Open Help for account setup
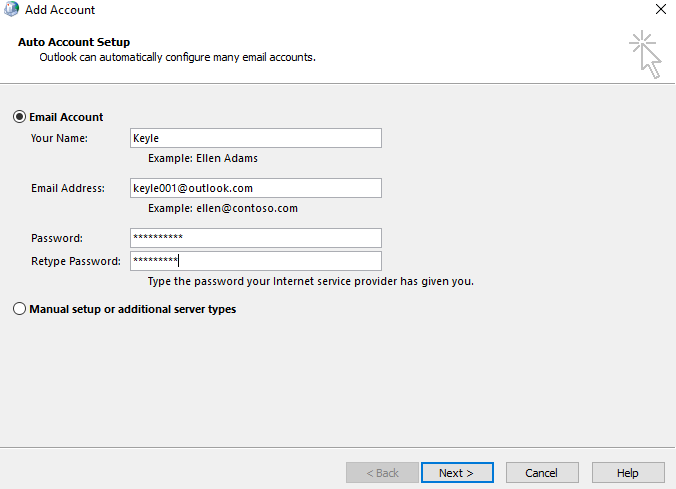Image resolution: width=676 pixels, height=489 pixels. (628, 472)
